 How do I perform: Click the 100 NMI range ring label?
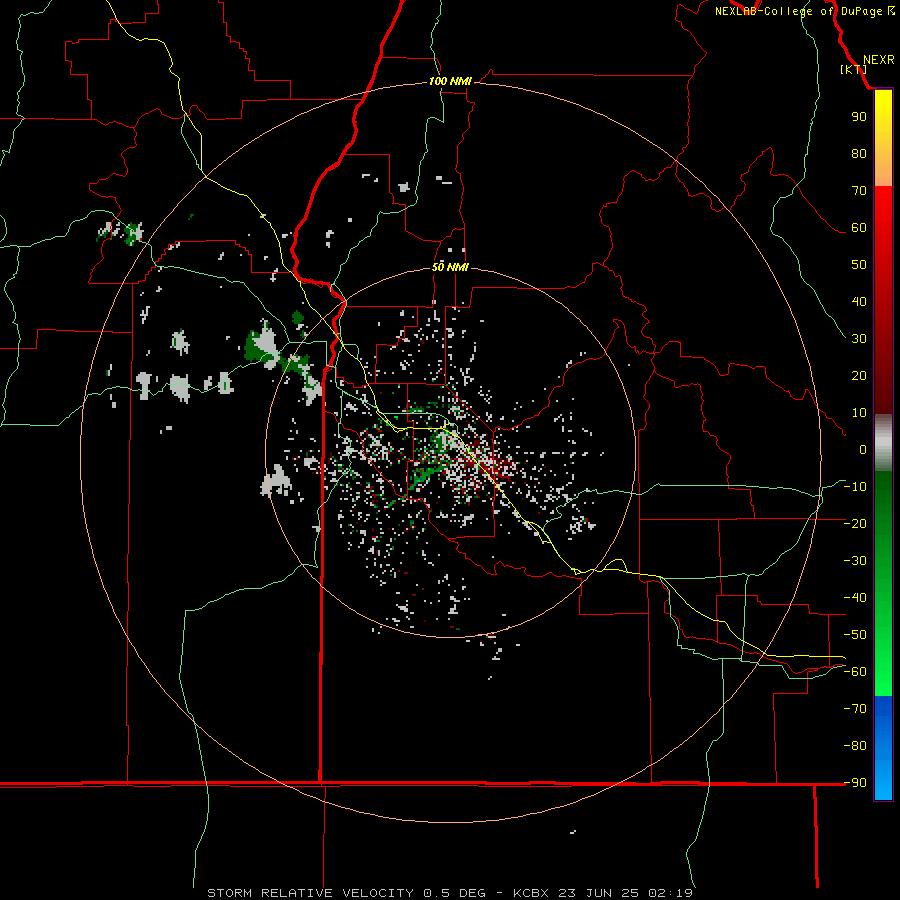[x=450, y=81]
